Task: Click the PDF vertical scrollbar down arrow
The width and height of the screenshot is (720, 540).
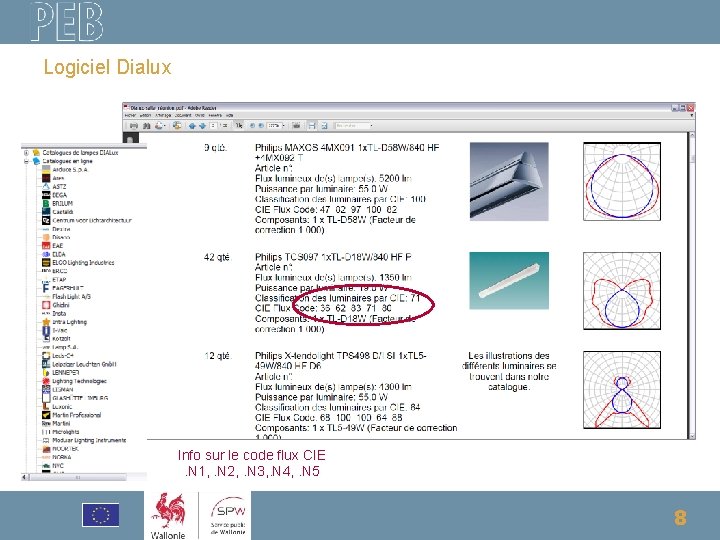Action: (x=692, y=436)
